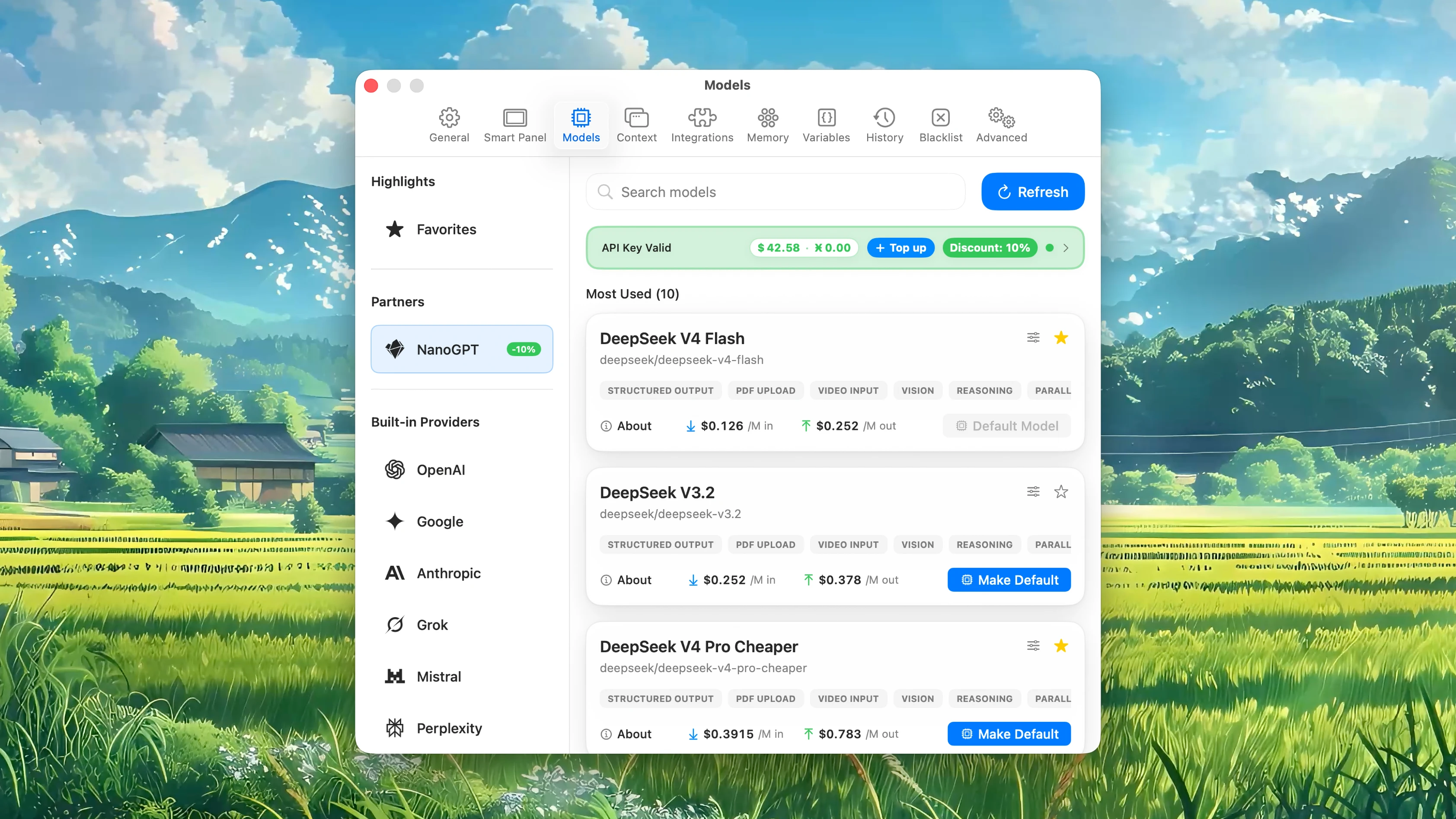Screen dimensions: 1456x819
Task: Open About for DeepSeek V4 Pro Cheaper
Action: (x=626, y=734)
